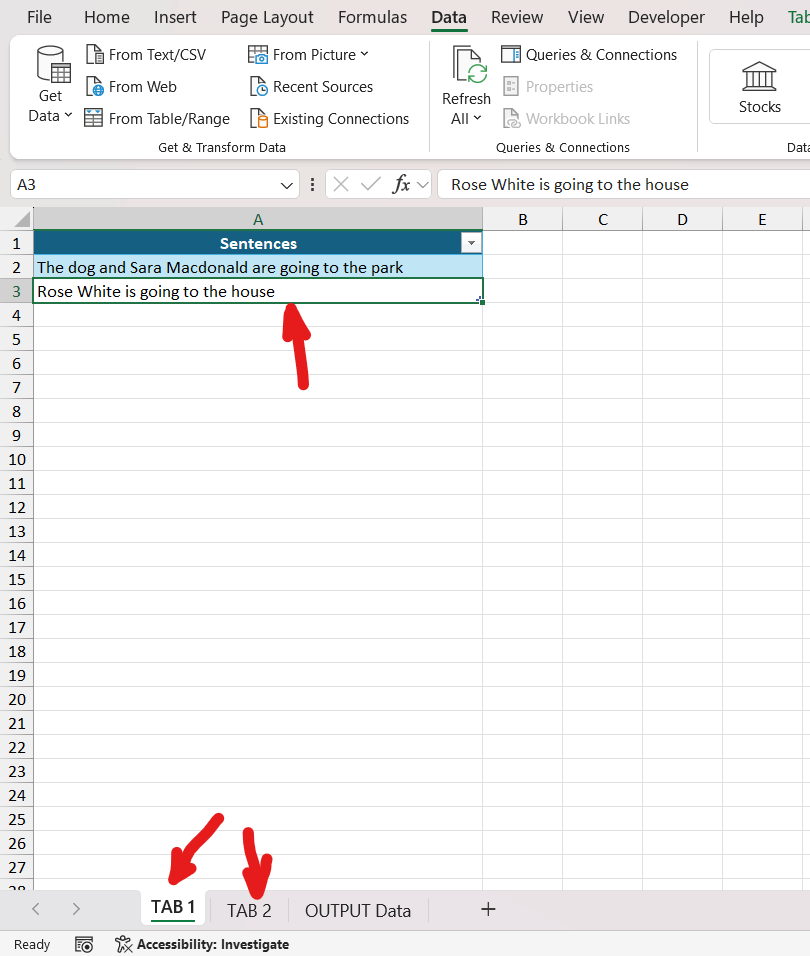Click the formula bar Cancel X icon

341,184
